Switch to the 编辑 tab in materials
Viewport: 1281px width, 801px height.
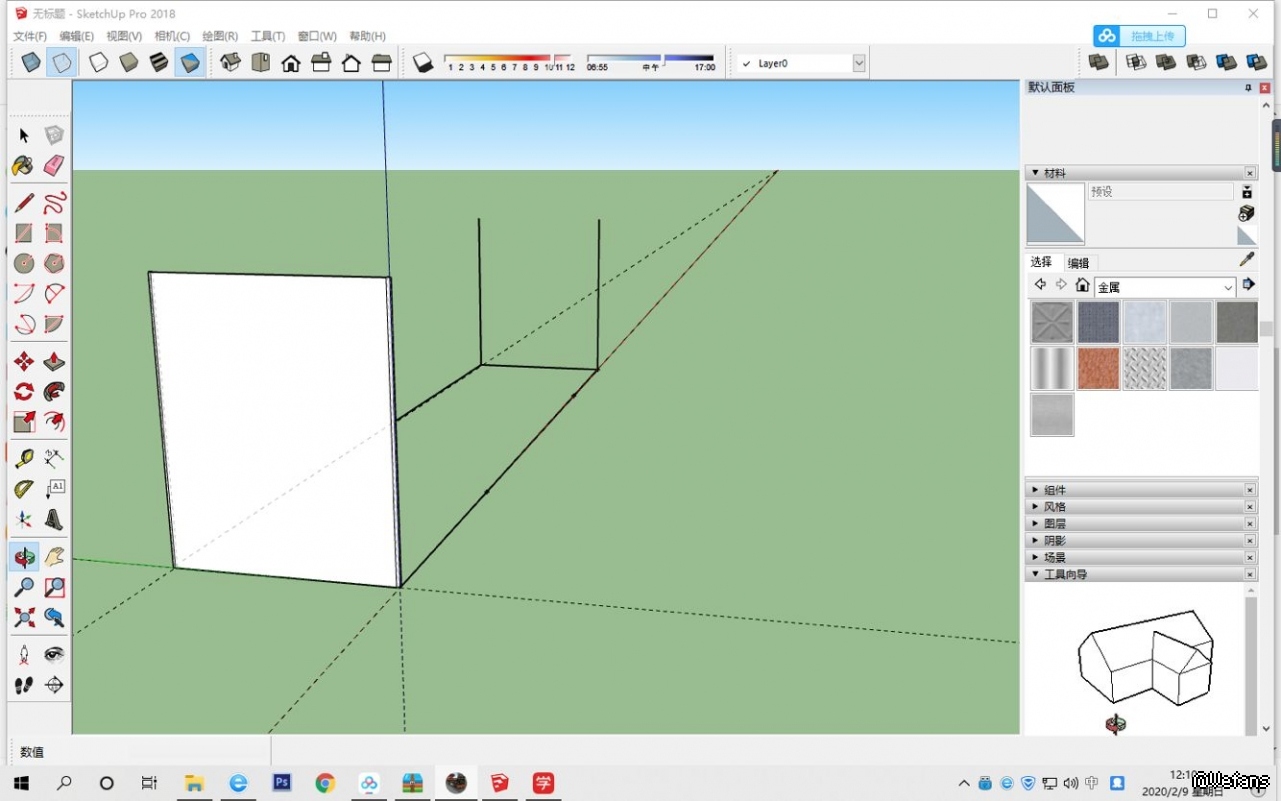click(1078, 263)
